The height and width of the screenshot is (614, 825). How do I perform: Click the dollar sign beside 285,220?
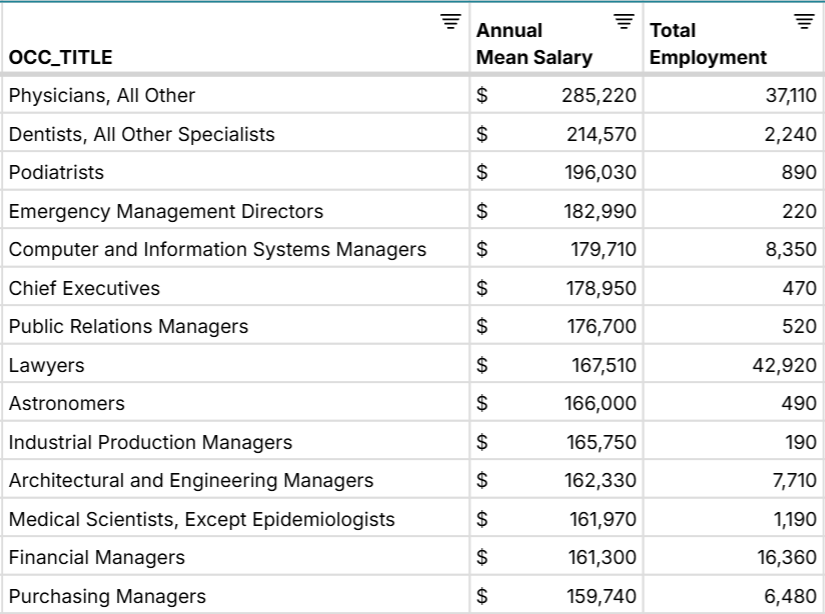click(x=483, y=95)
